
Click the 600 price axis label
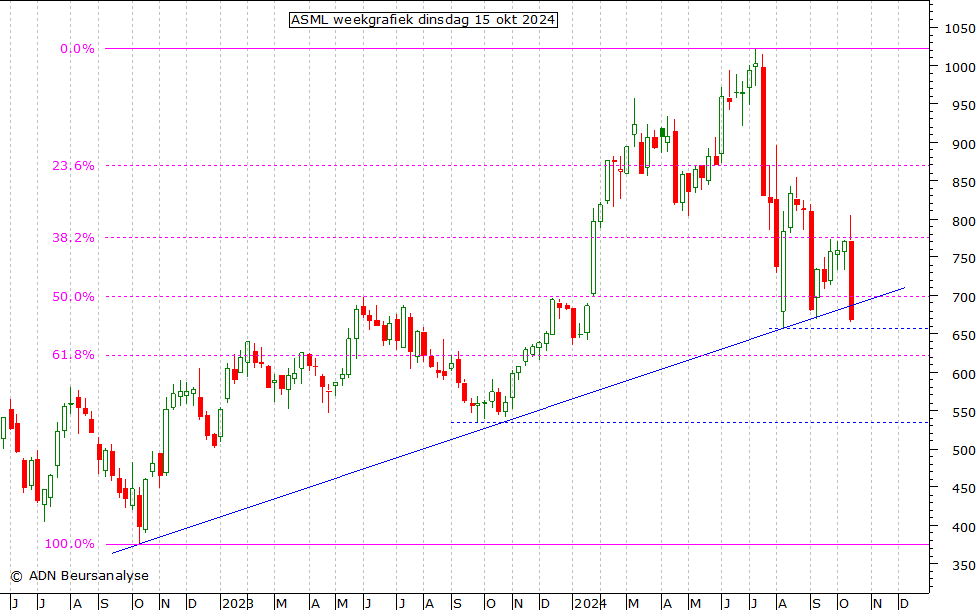click(963, 374)
